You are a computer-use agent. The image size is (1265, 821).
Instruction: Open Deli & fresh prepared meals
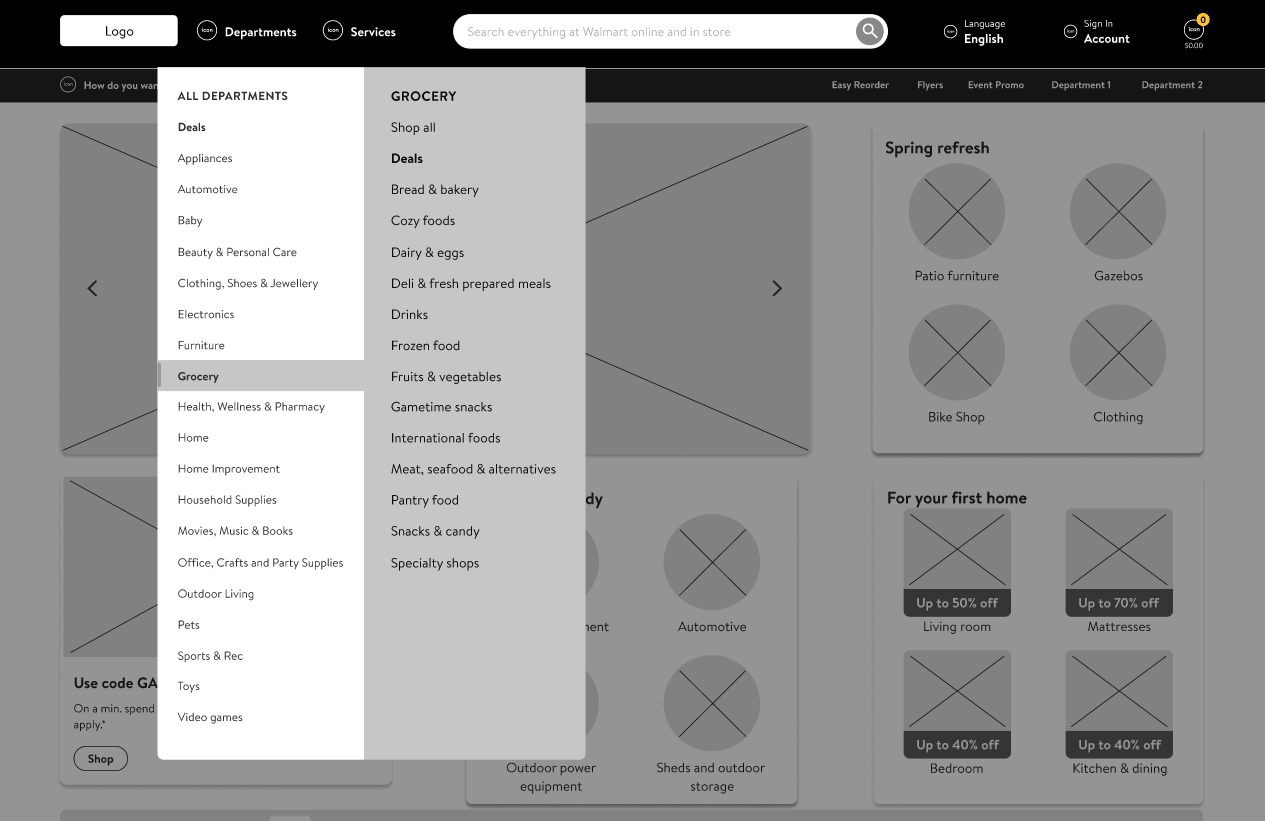[471, 283]
